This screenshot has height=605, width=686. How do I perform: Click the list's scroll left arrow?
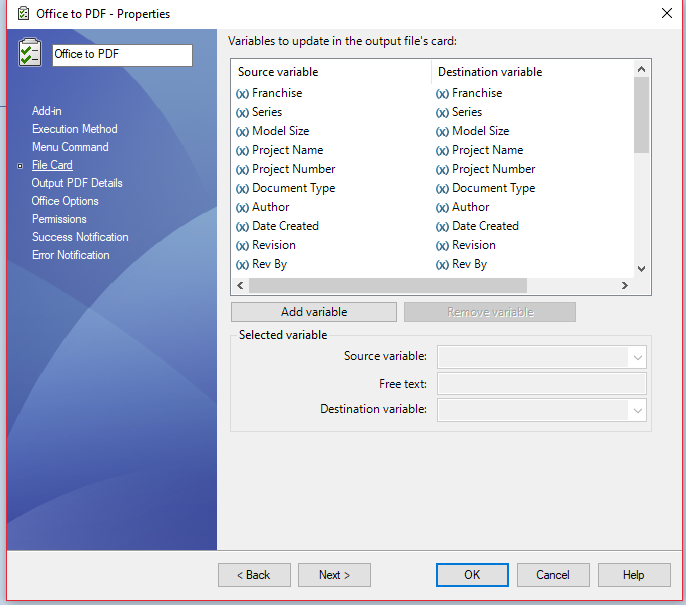tap(240, 285)
